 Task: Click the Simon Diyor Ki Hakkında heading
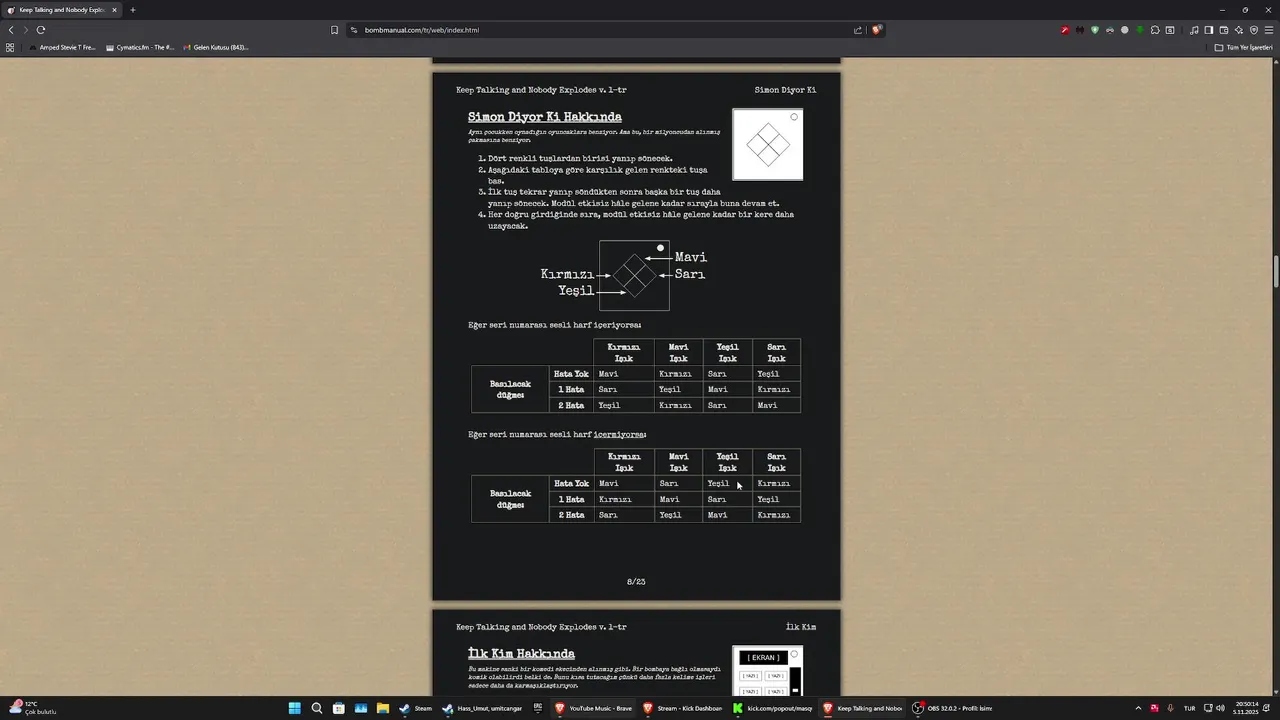click(x=544, y=117)
